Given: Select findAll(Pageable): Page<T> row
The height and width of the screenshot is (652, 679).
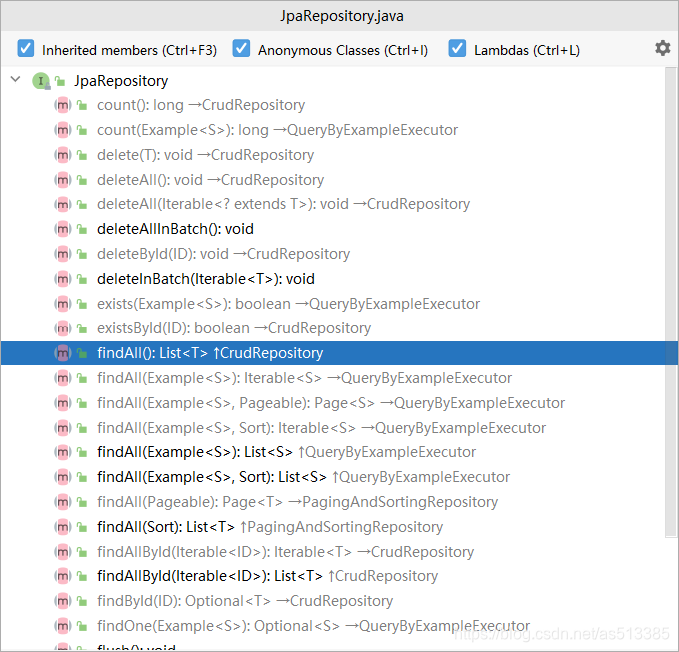Looking at the screenshot, I should (333, 502).
